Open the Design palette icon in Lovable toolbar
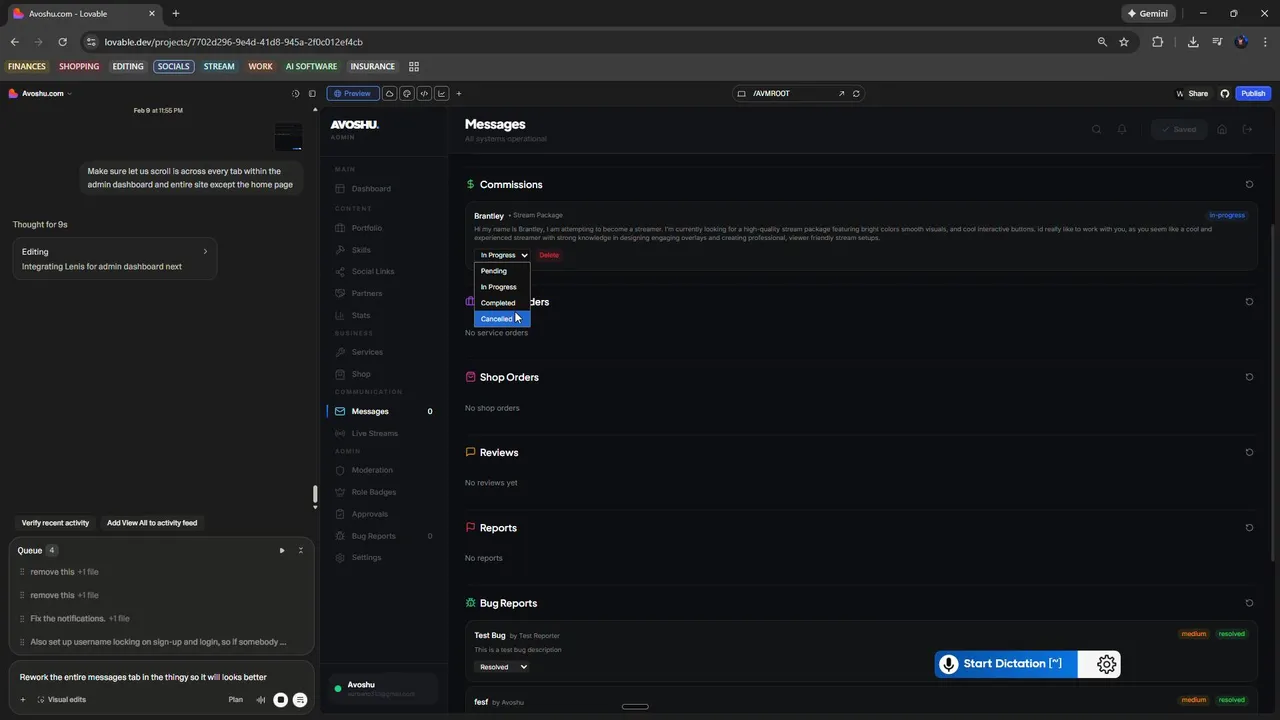The image size is (1280, 720). point(407,93)
